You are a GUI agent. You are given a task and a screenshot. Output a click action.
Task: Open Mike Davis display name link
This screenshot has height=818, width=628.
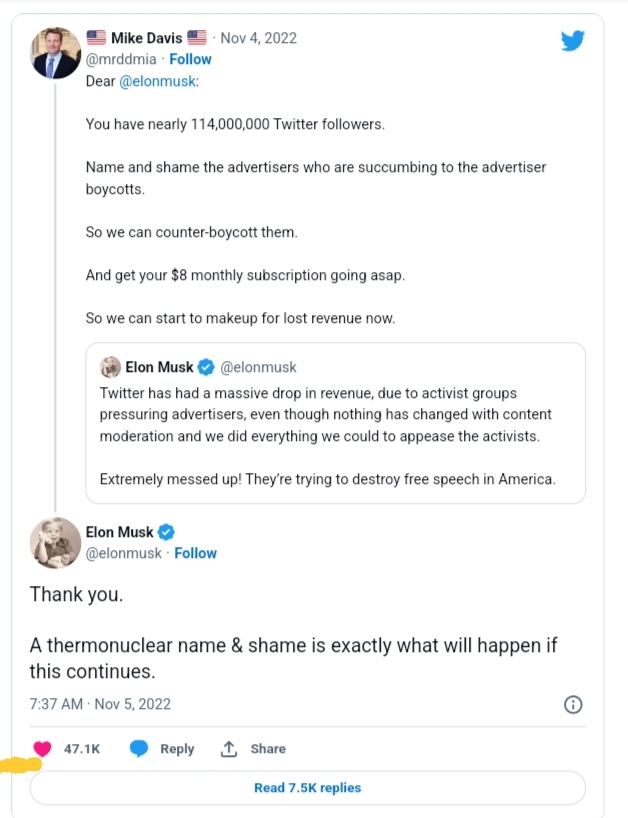(x=146, y=38)
